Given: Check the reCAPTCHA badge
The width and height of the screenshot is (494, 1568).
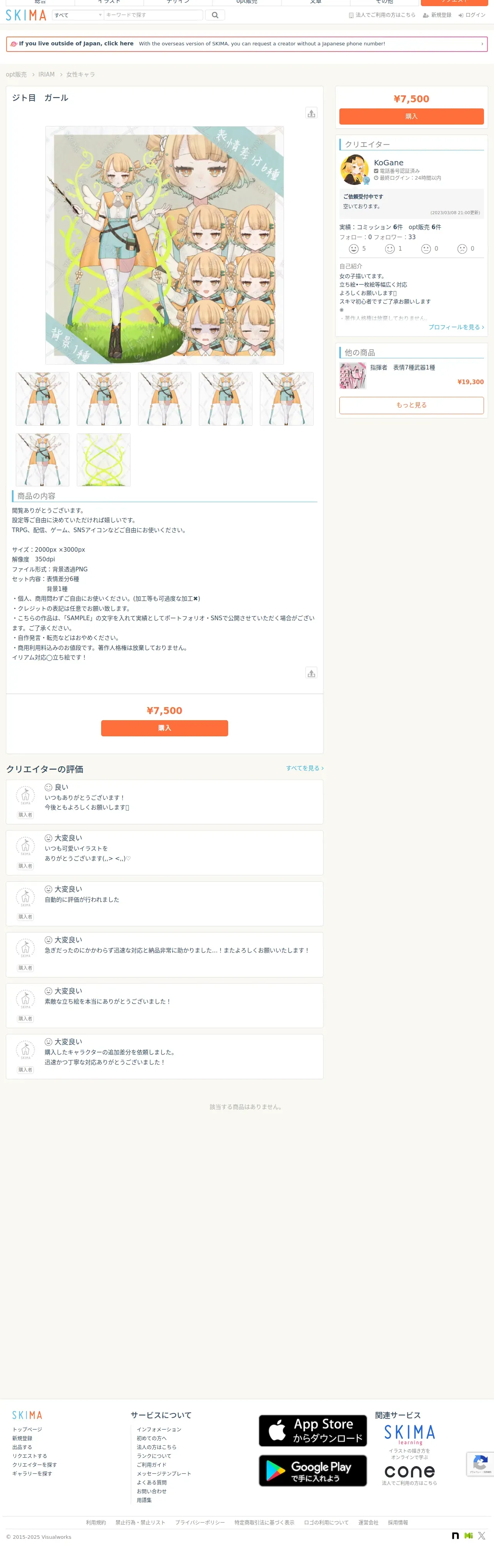Looking at the screenshot, I should tap(480, 1464).
